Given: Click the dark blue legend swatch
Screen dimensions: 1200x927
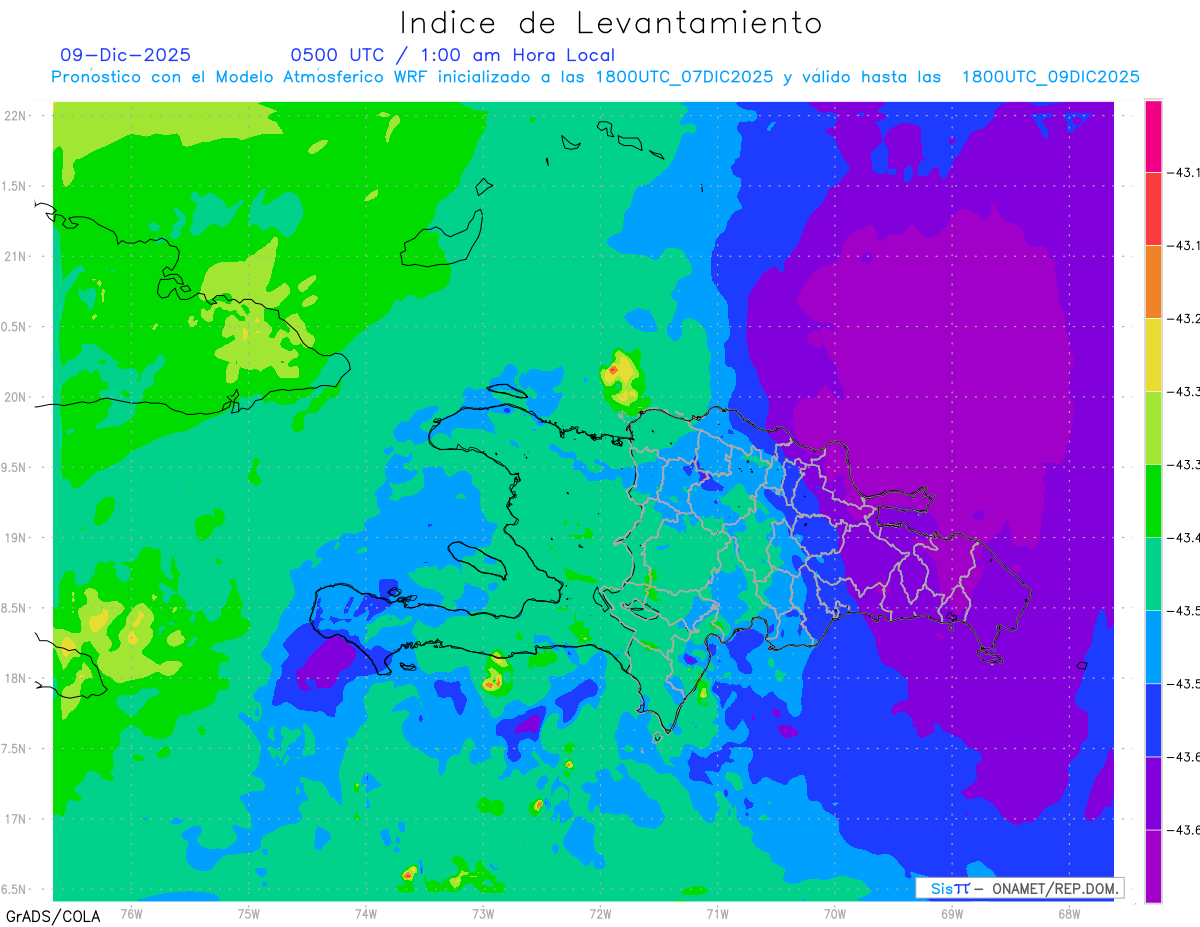Looking at the screenshot, I should (x=1153, y=720).
